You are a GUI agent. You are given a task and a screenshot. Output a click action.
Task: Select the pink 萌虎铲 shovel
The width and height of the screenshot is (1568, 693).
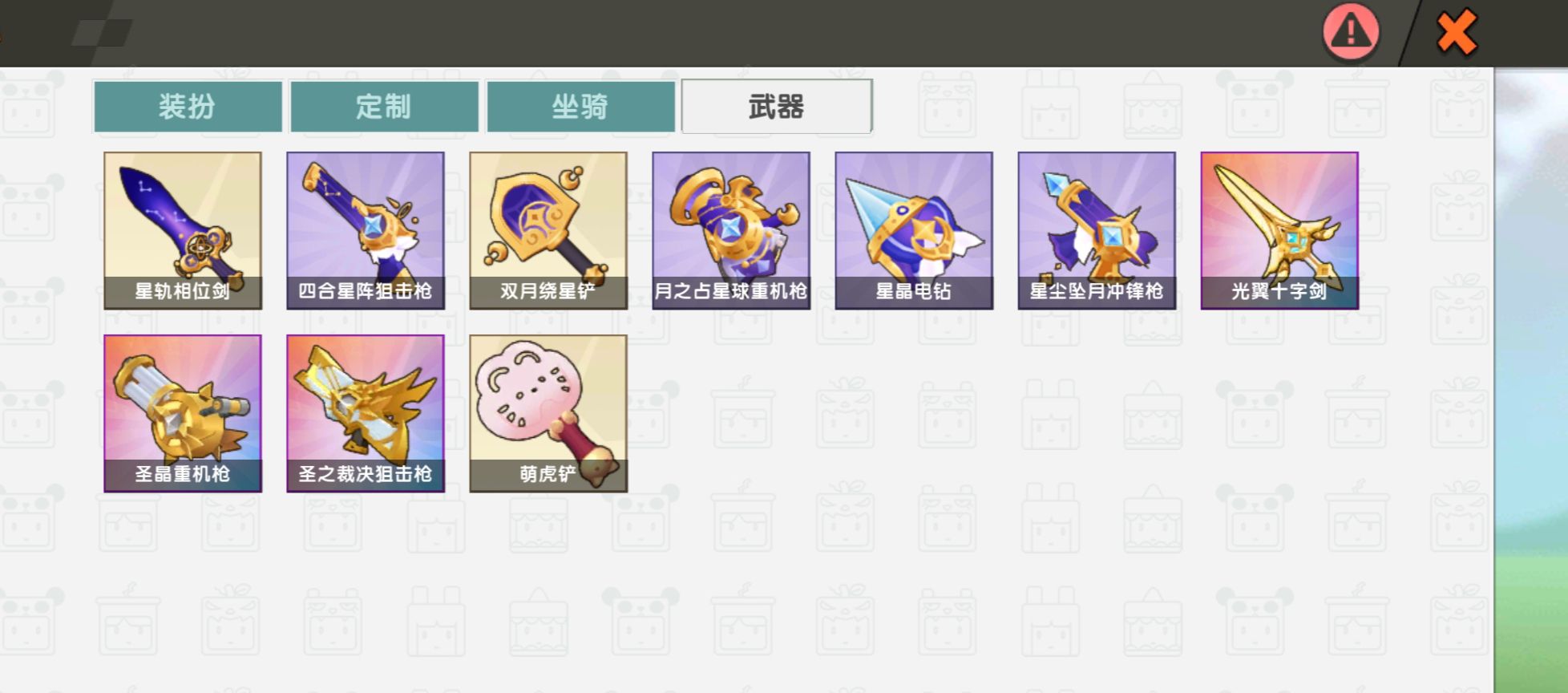[548, 413]
